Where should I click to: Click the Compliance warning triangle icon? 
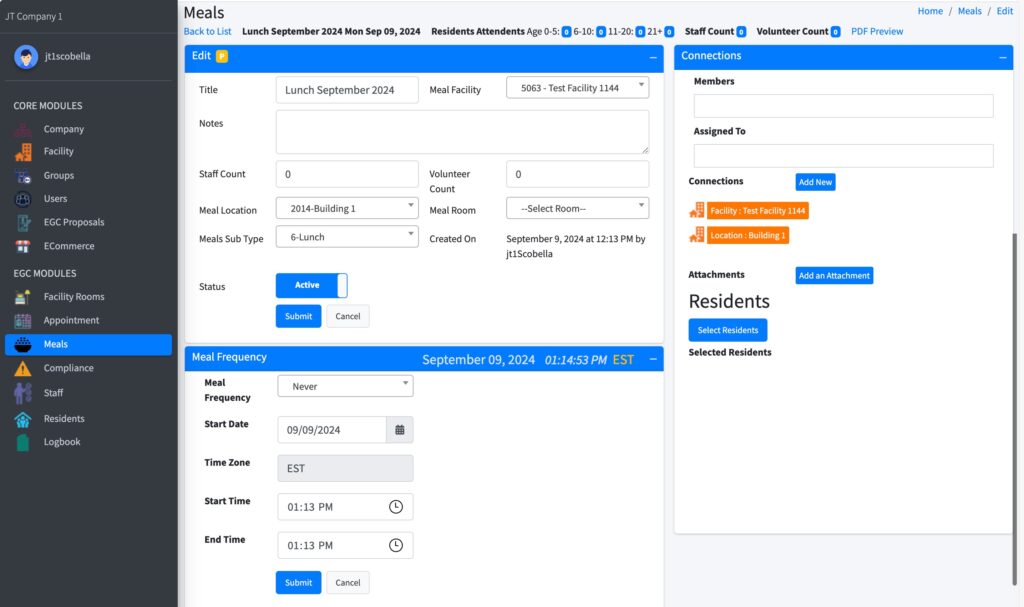pyautogui.click(x=23, y=369)
